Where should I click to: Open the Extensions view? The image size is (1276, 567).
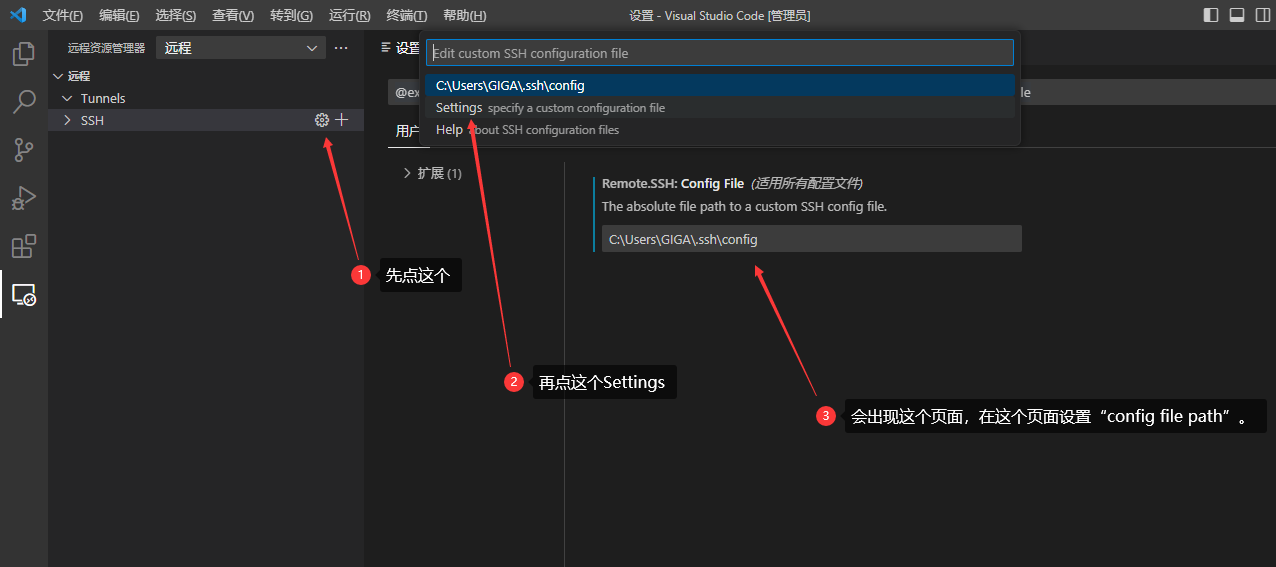[x=24, y=246]
